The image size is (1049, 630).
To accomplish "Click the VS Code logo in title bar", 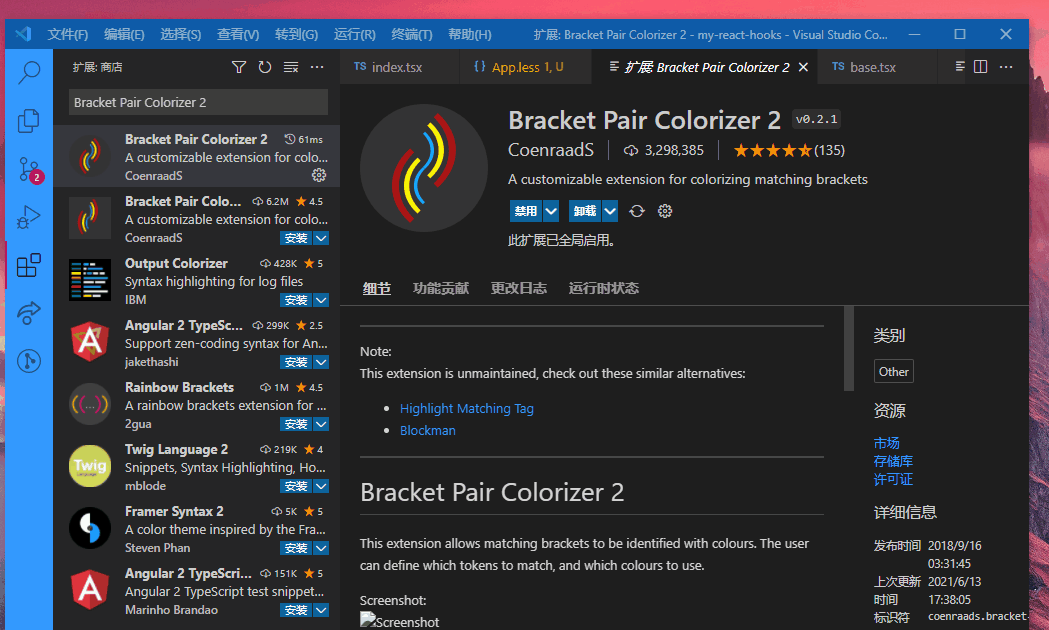I will tap(23, 34).
